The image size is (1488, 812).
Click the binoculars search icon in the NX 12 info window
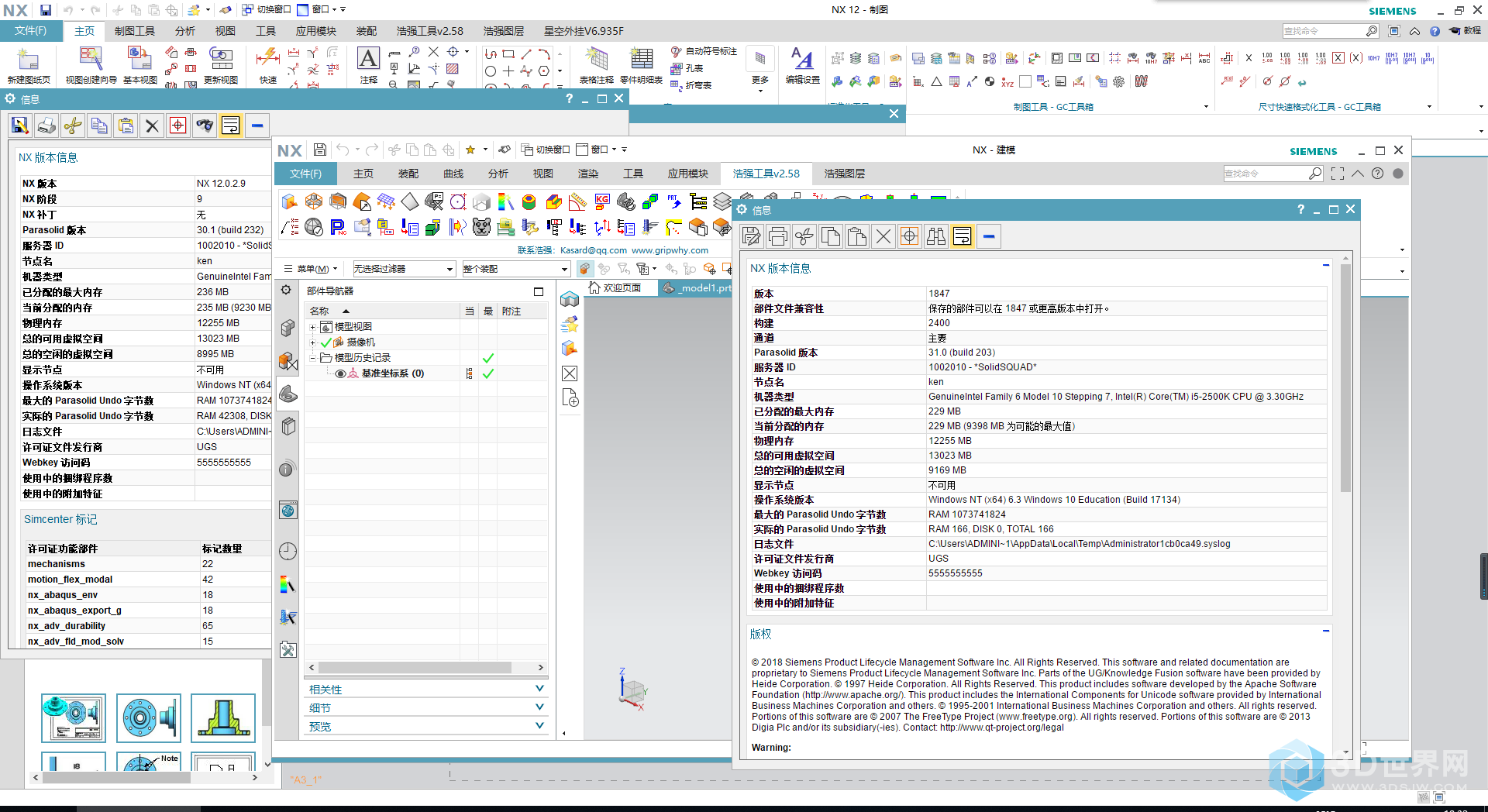[x=205, y=126]
